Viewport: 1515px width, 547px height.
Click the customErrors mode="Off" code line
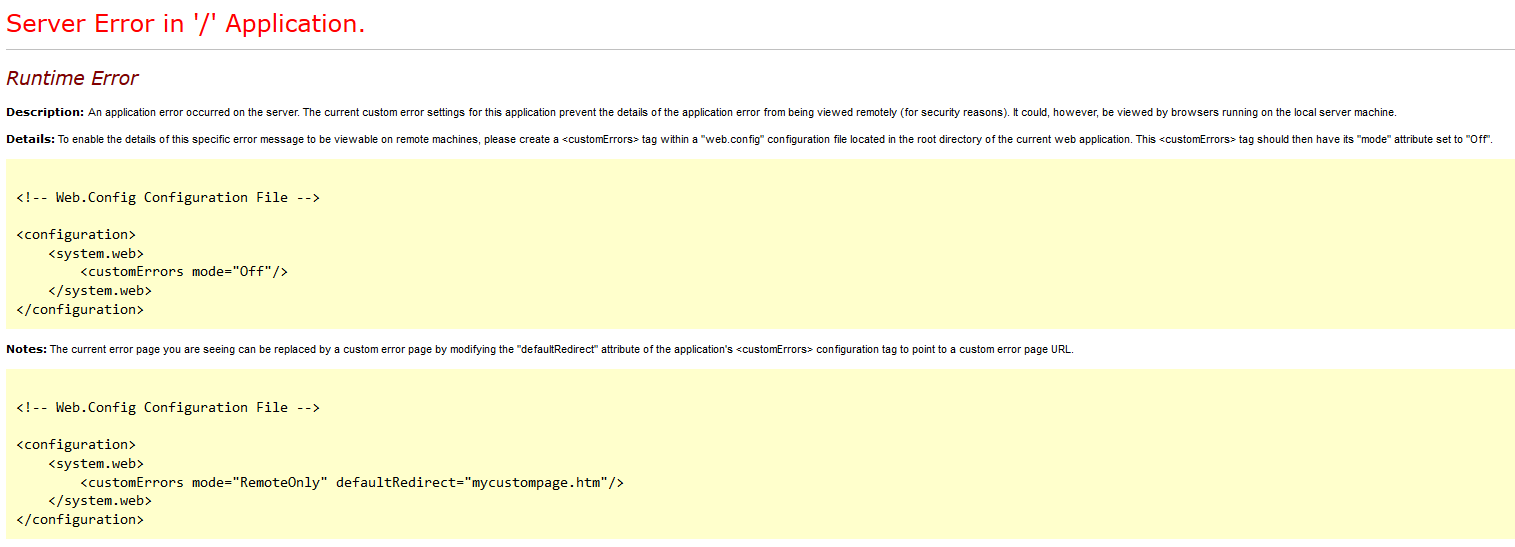(184, 272)
